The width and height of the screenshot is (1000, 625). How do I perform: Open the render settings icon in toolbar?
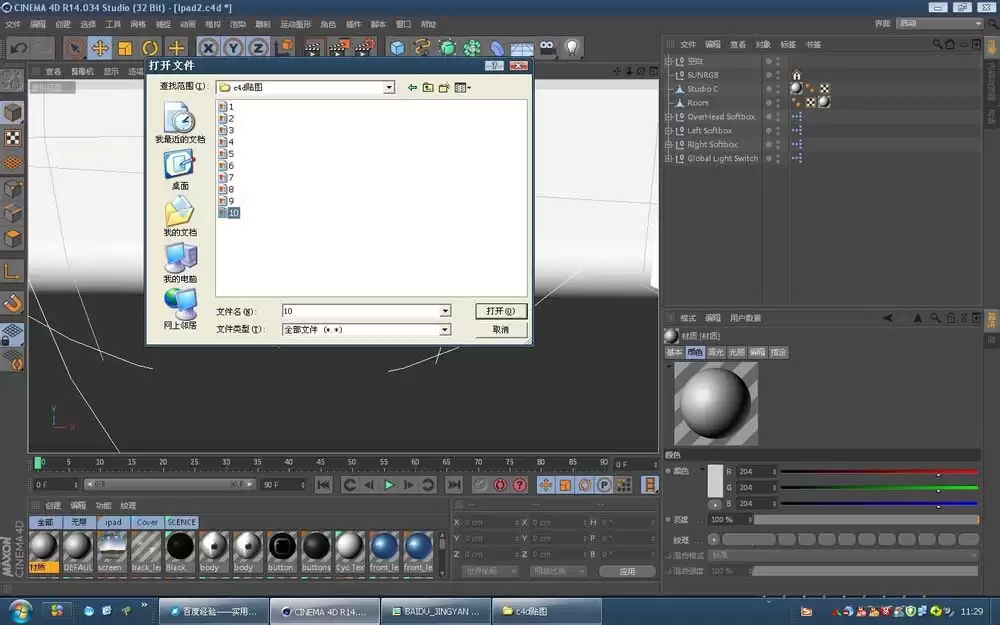tap(364, 47)
